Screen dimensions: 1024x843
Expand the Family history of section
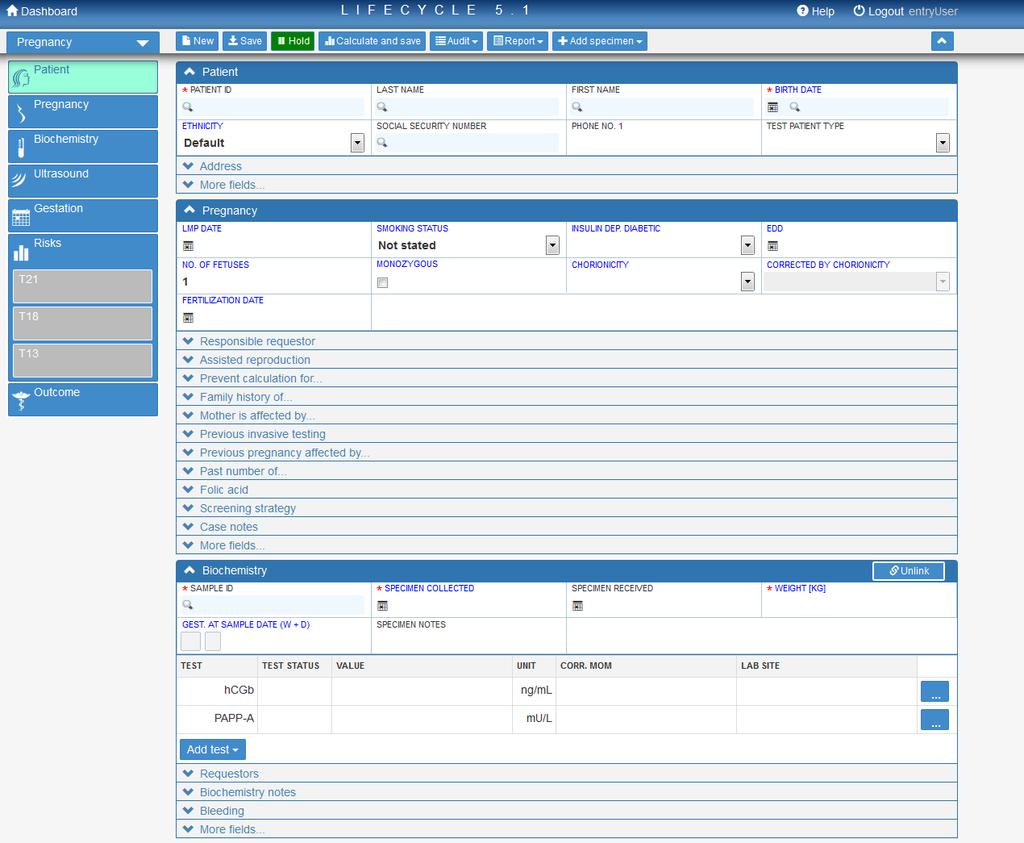pyautogui.click(x=566, y=397)
